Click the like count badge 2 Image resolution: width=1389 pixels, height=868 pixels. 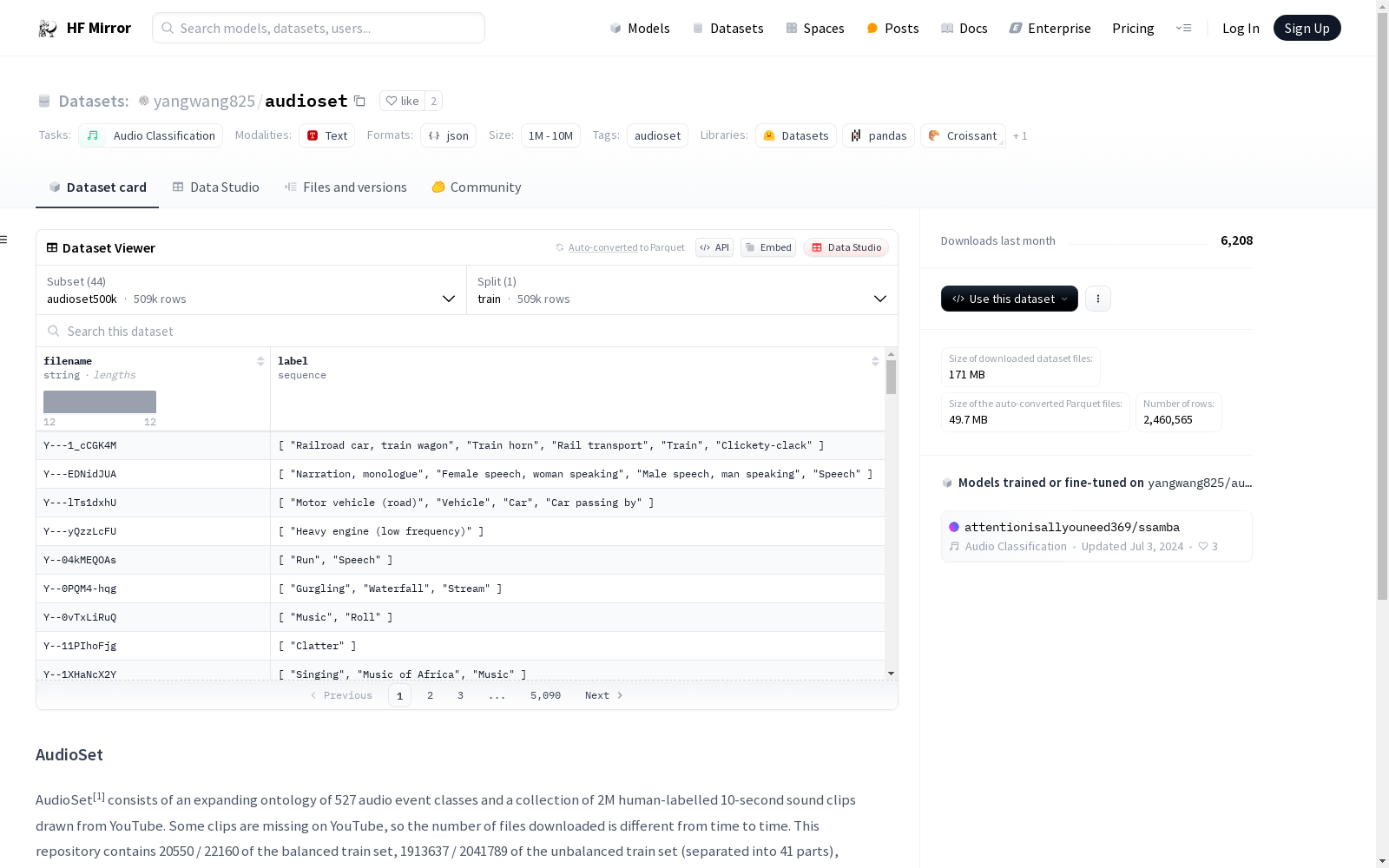pyautogui.click(x=433, y=101)
